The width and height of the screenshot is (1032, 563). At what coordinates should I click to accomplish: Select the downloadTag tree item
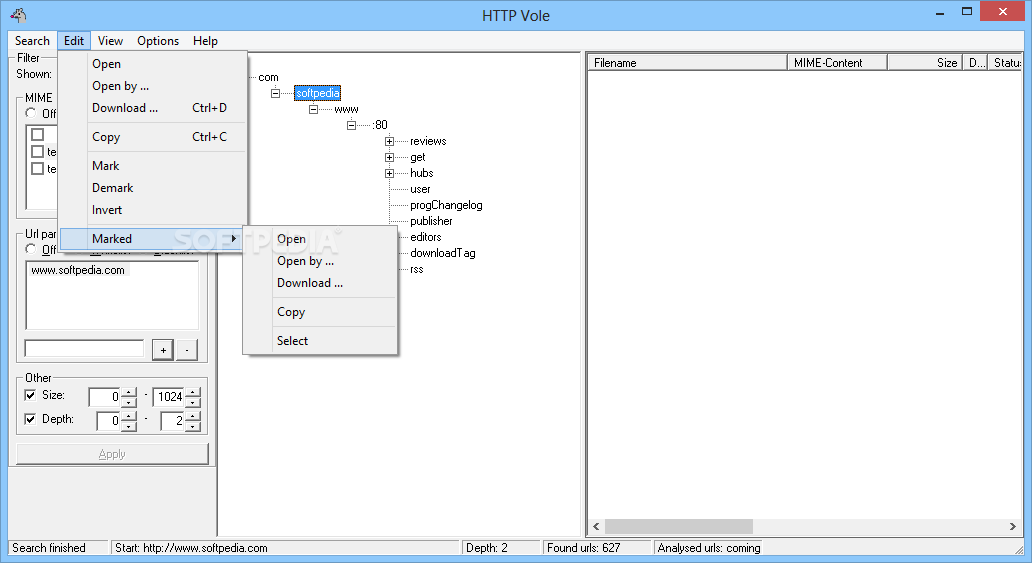point(442,254)
